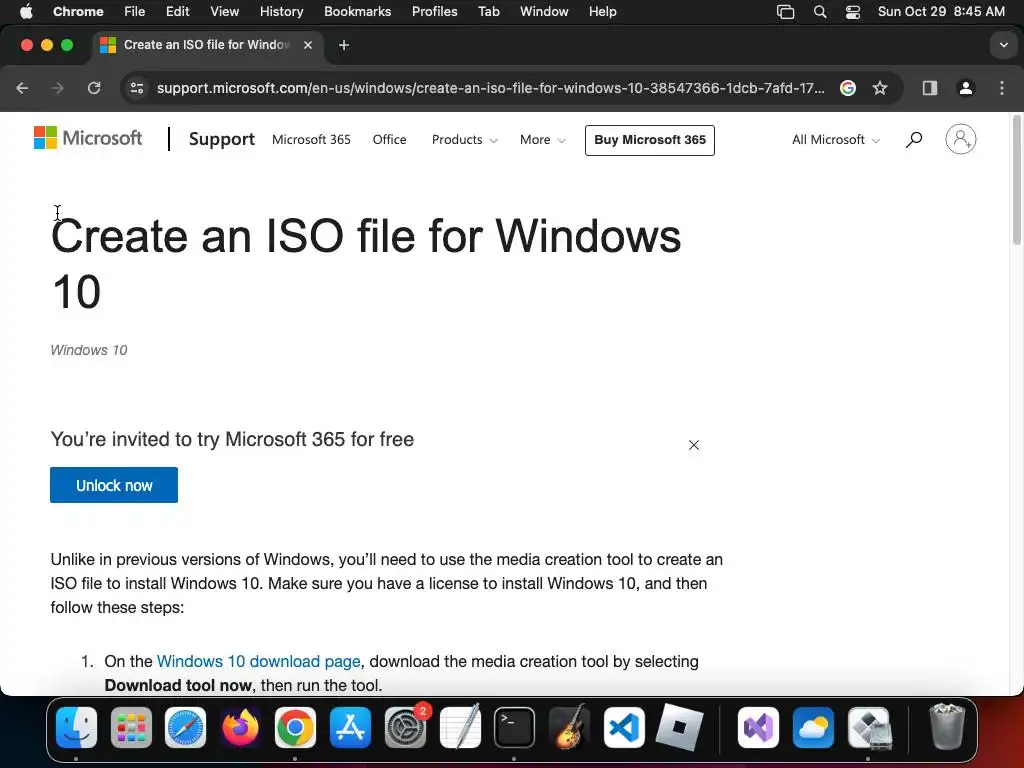Open Microsoft site search magnifier
Viewport: 1024px width, 768px height.
pos(914,140)
